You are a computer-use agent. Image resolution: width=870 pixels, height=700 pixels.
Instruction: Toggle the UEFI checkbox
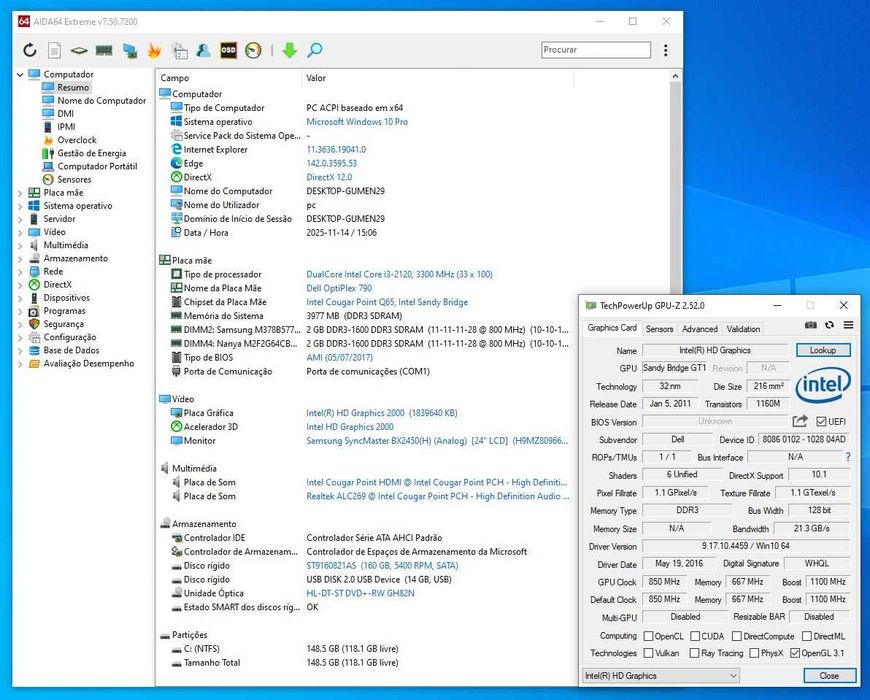[x=822, y=422]
